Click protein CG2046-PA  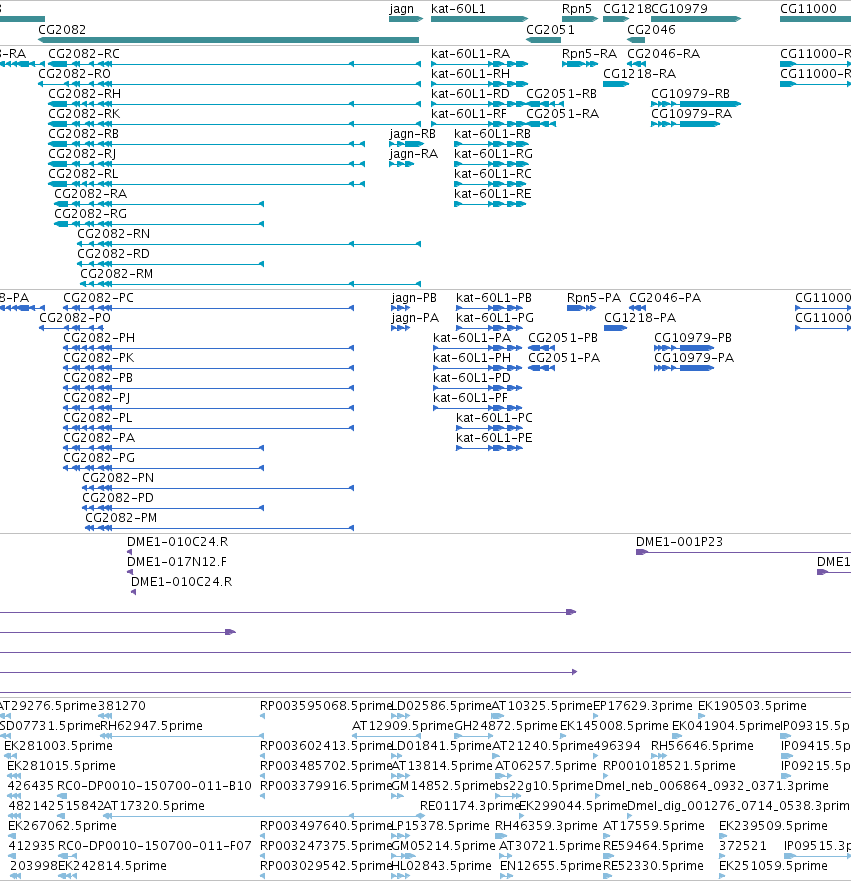click(x=665, y=298)
